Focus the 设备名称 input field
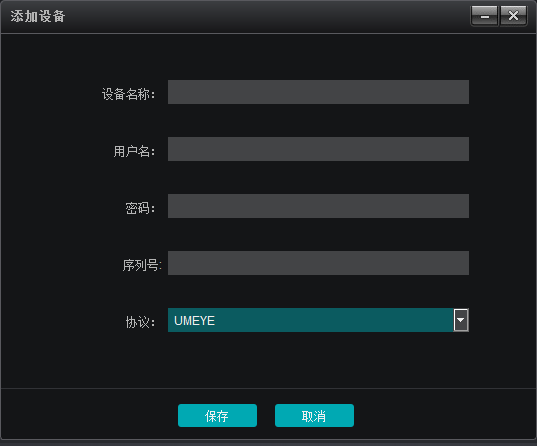 (318, 92)
